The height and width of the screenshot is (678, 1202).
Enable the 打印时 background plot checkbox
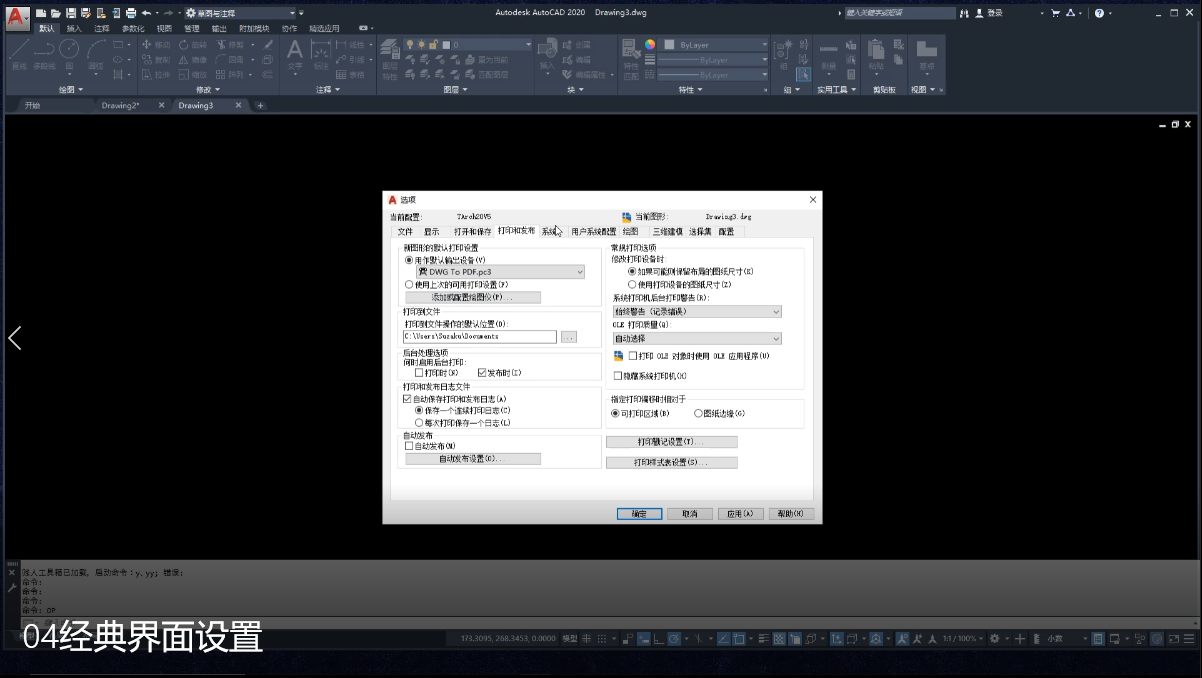(x=420, y=373)
